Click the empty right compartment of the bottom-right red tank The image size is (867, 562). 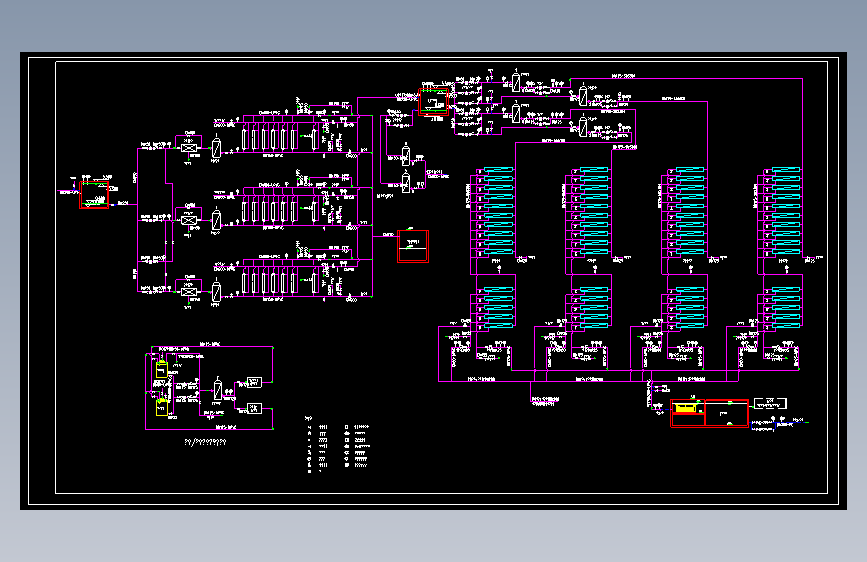pyautogui.click(x=727, y=413)
